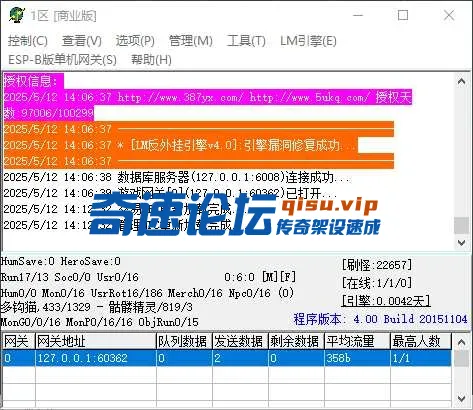Screen dimensions: 473x410
Task: Click the application icon in title bar
Action: 17,15
